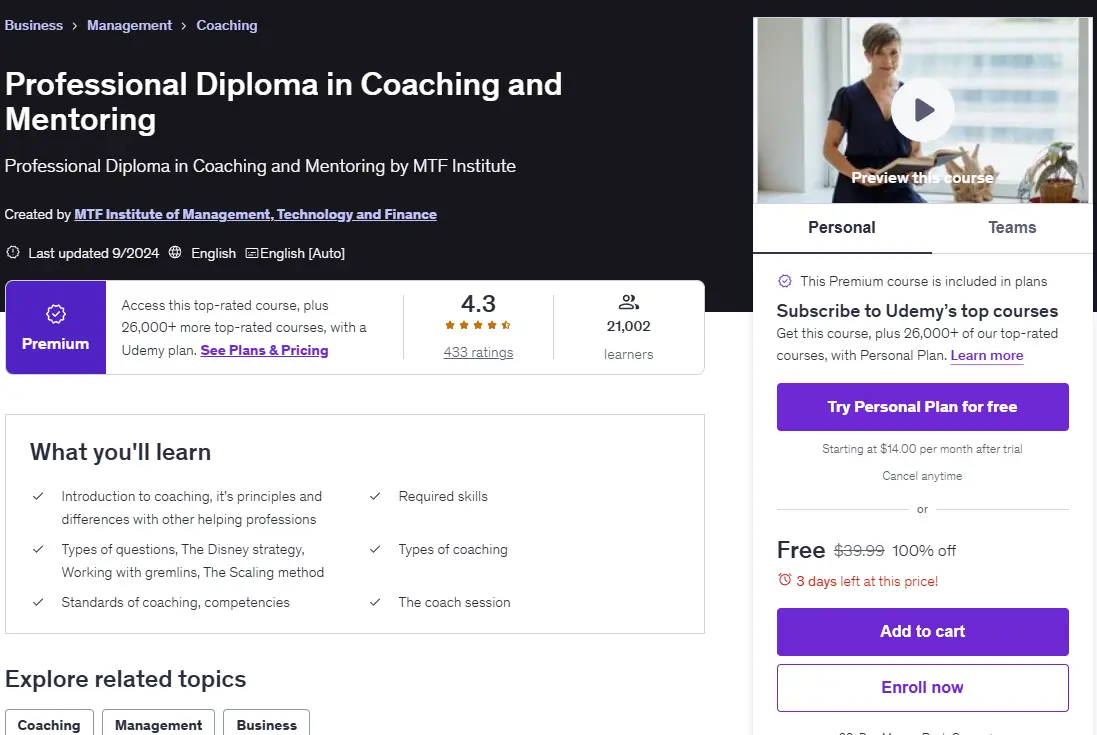Switch to the Personal tab
The width and height of the screenshot is (1097, 735).
point(842,227)
